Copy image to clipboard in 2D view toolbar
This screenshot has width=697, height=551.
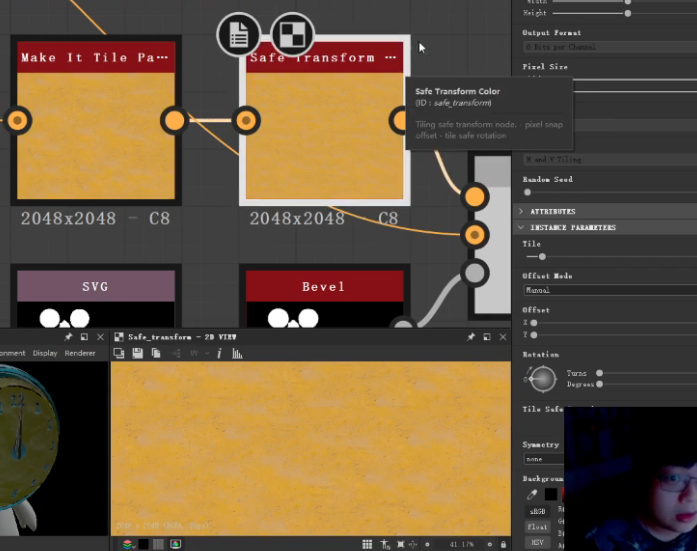click(x=119, y=353)
